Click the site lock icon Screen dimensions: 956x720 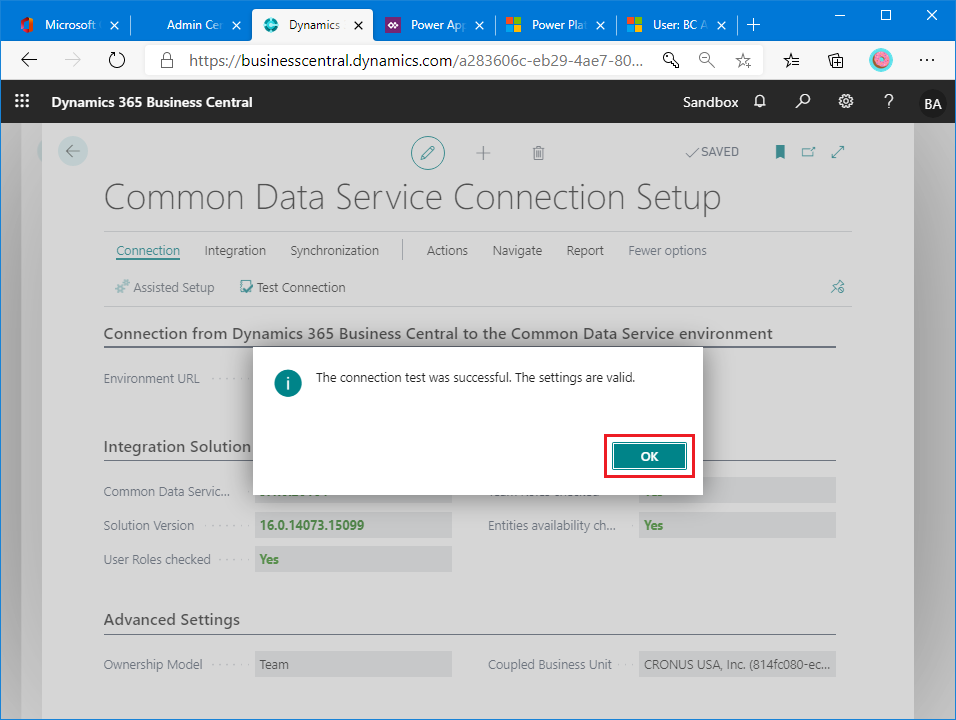(166, 60)
